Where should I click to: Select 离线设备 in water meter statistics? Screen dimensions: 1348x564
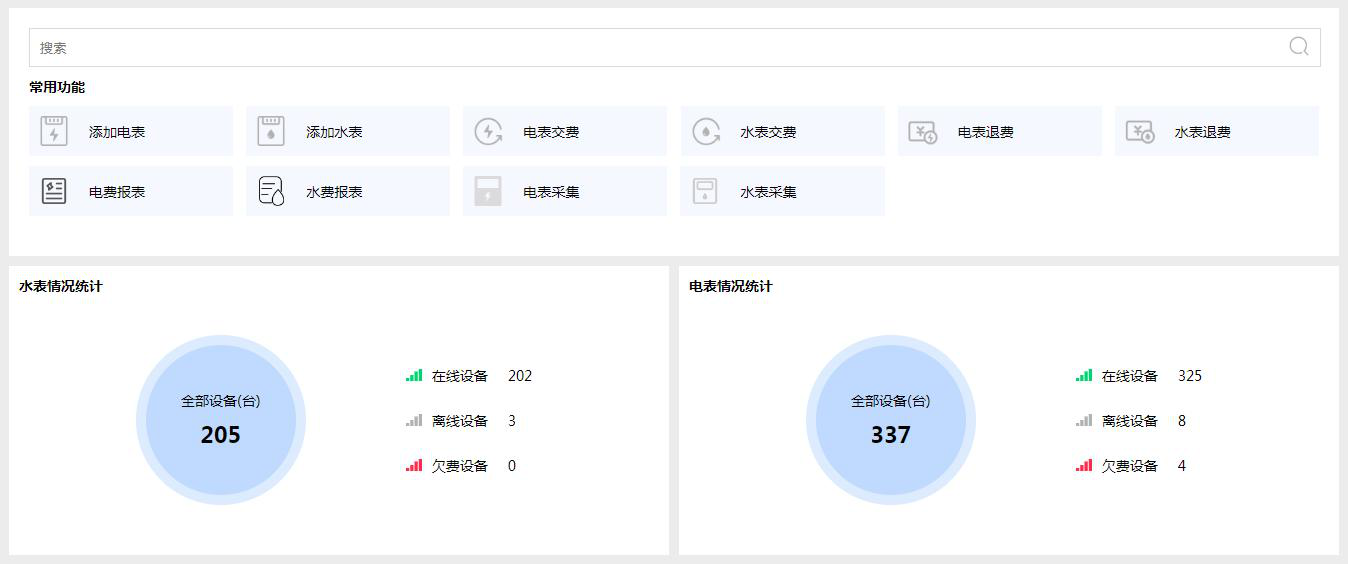coord(460,421)
